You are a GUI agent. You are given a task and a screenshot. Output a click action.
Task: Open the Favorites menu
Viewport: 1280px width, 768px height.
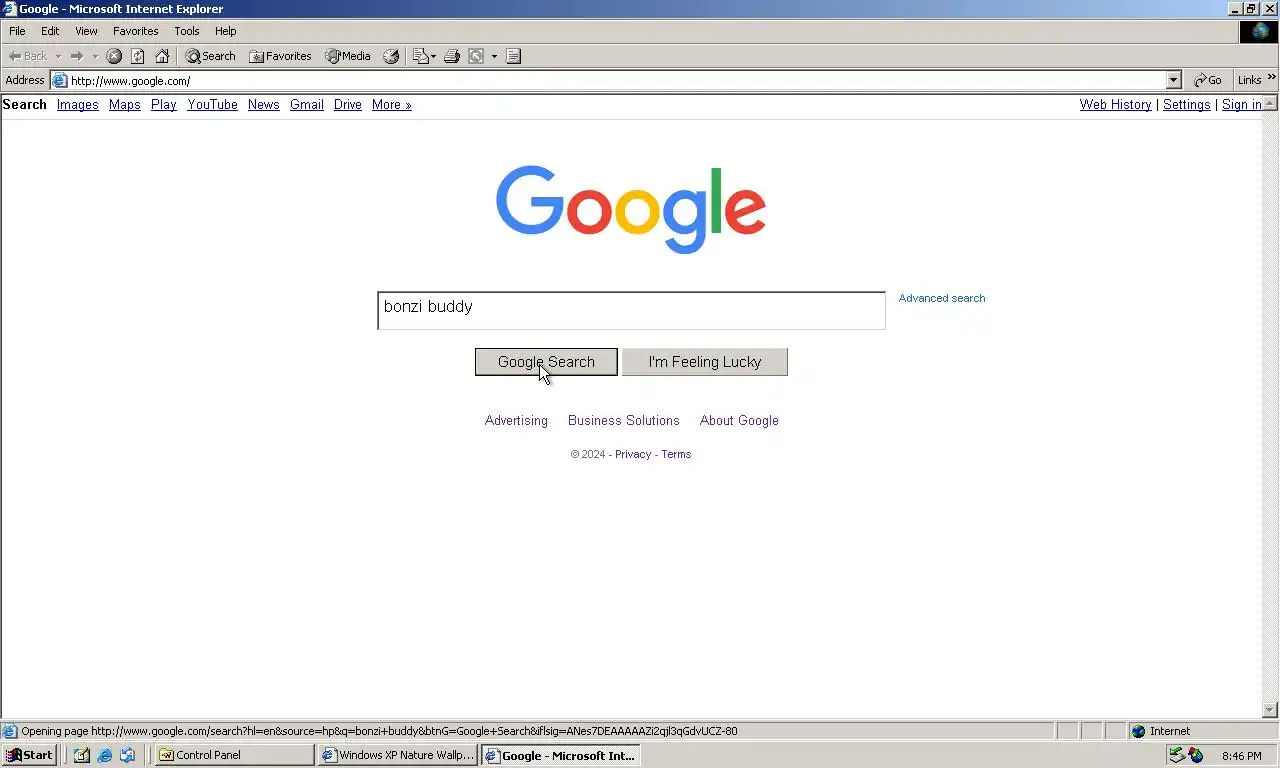point(135,31)
